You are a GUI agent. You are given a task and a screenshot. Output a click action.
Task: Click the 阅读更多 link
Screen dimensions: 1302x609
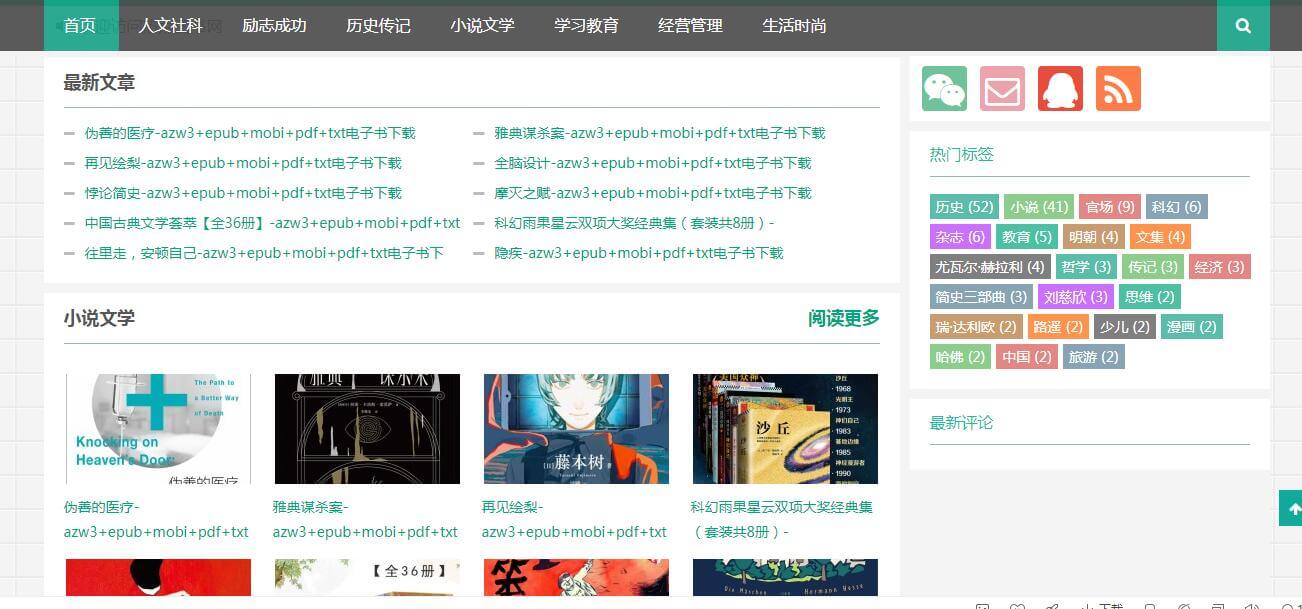tap(842, 318)
